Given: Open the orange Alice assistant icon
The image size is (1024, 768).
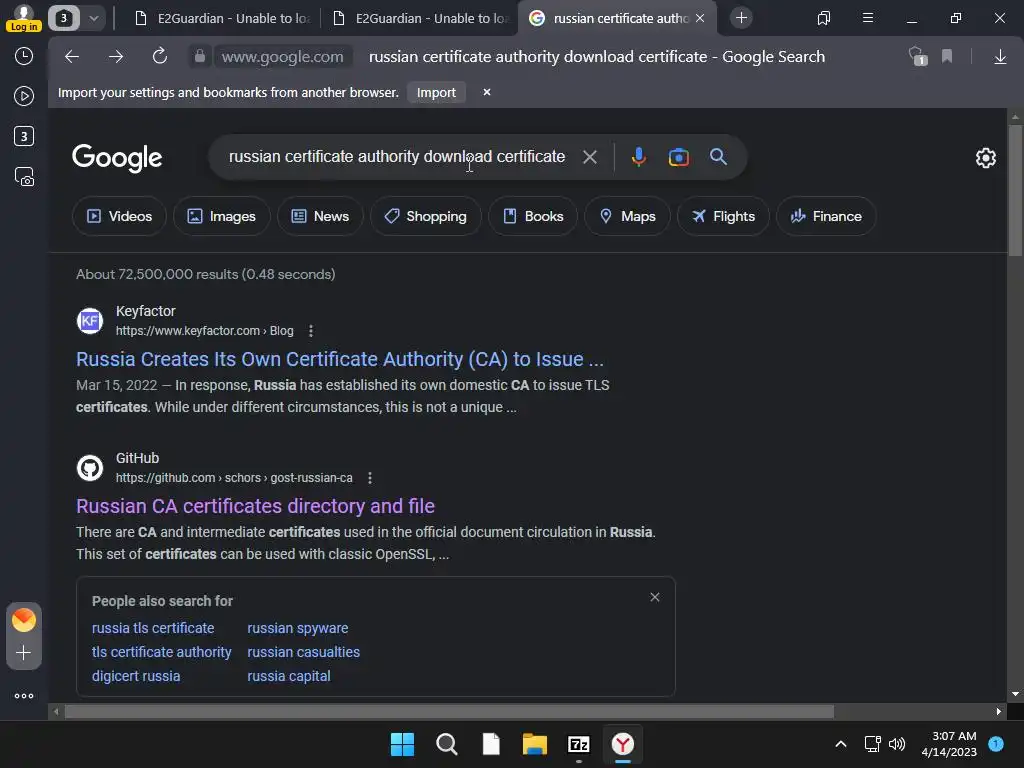Looking at the screenshot, I should coord(24,620).
